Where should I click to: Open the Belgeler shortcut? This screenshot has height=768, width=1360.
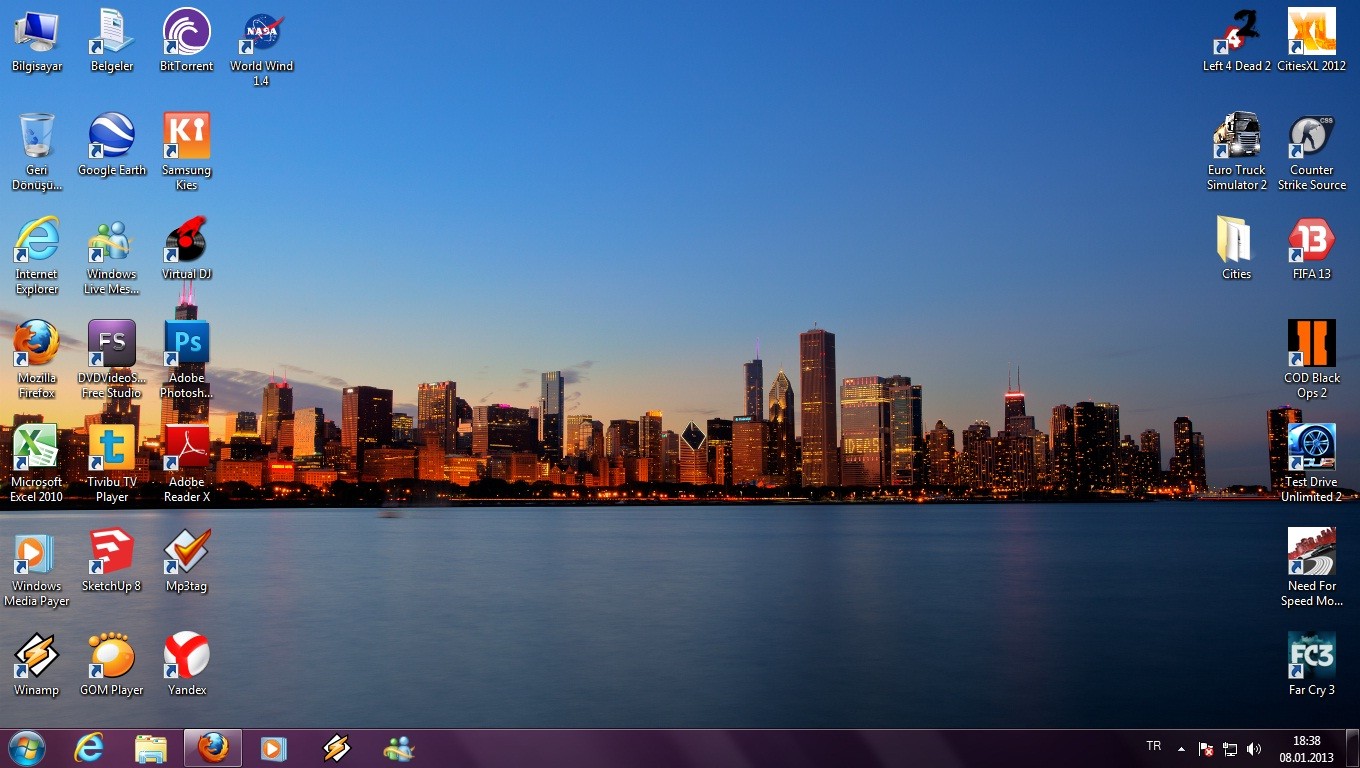tap(112, 41)
